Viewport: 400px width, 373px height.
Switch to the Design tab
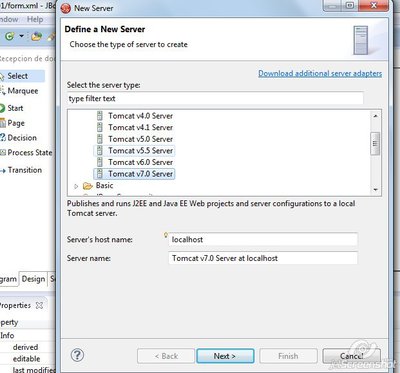point(33,279)
